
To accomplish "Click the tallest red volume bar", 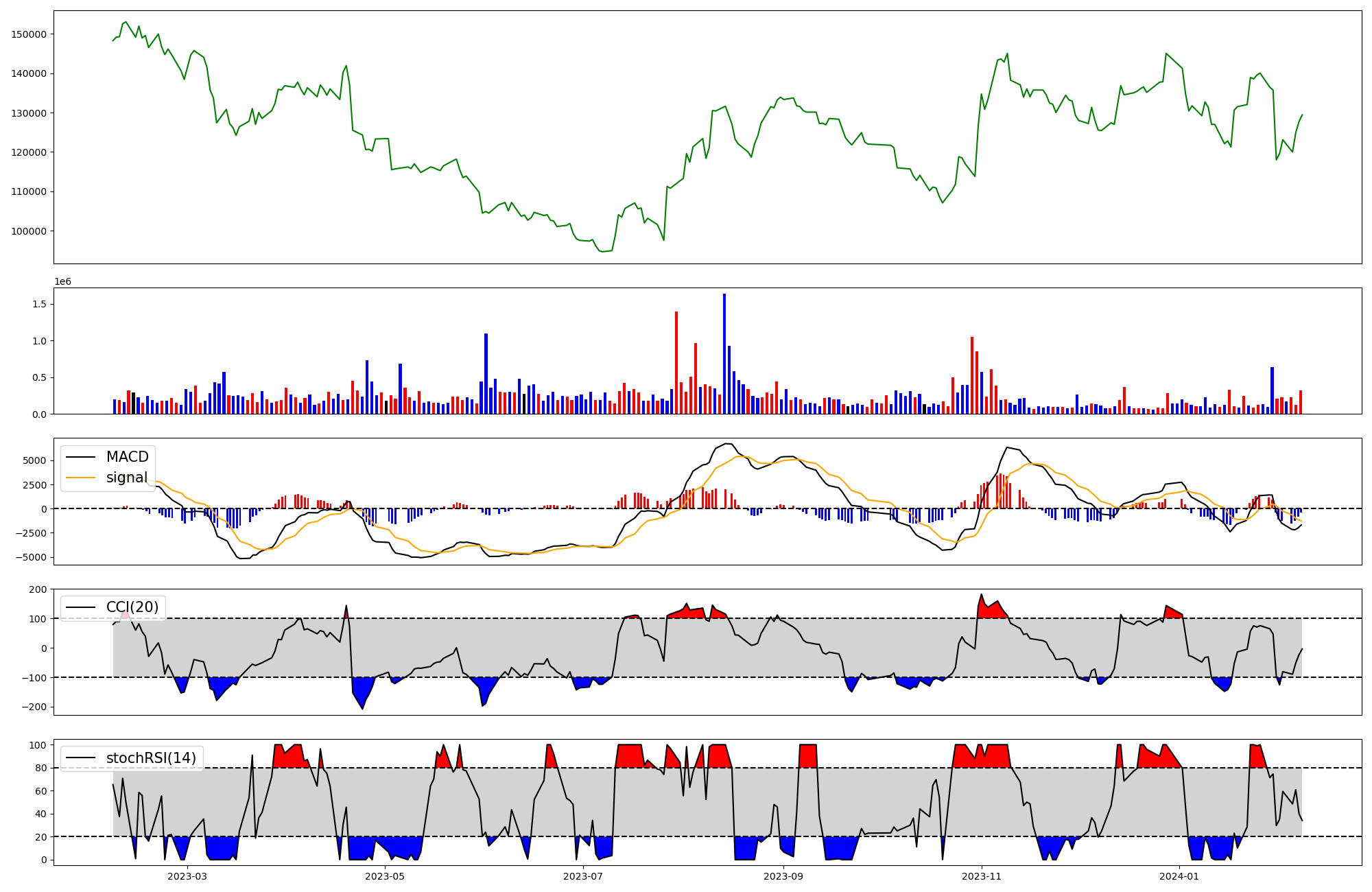I will click(676, 362).
